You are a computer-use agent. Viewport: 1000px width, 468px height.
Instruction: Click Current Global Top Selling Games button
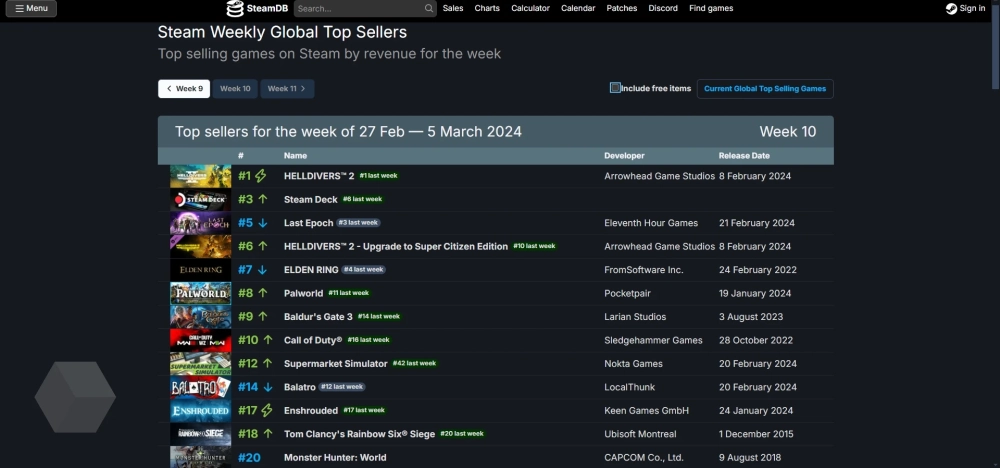[x=765, y=89]
